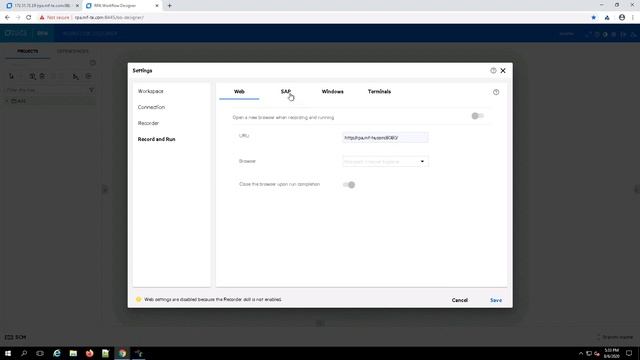Switch to the first browser tab
Screen dimensions: 640x360
[42, 6]
